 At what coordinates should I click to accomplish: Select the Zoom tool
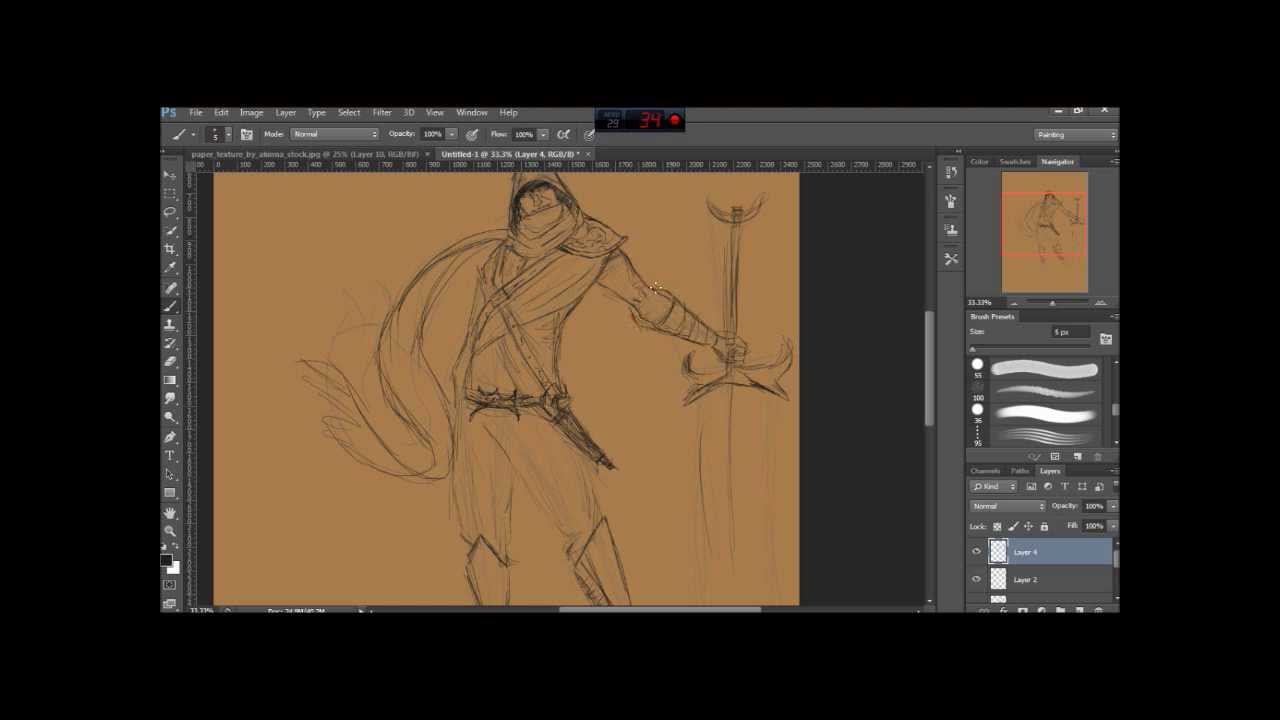click(x=170, y=530)
